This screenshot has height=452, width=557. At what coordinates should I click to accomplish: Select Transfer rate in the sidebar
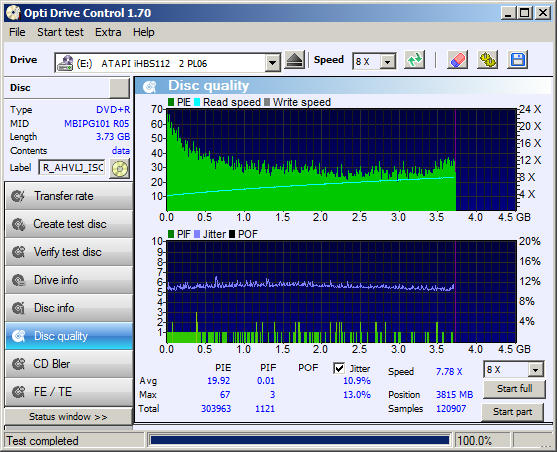69,196
